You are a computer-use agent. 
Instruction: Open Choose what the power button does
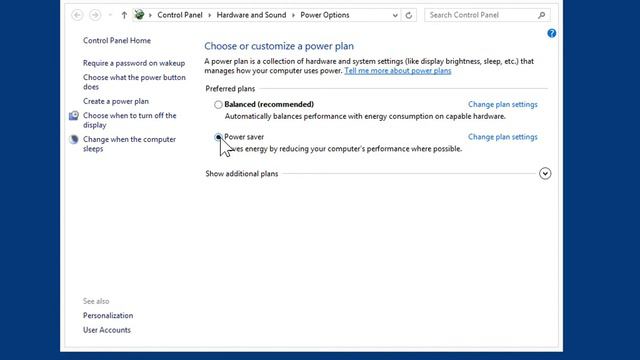pos(134,82)
